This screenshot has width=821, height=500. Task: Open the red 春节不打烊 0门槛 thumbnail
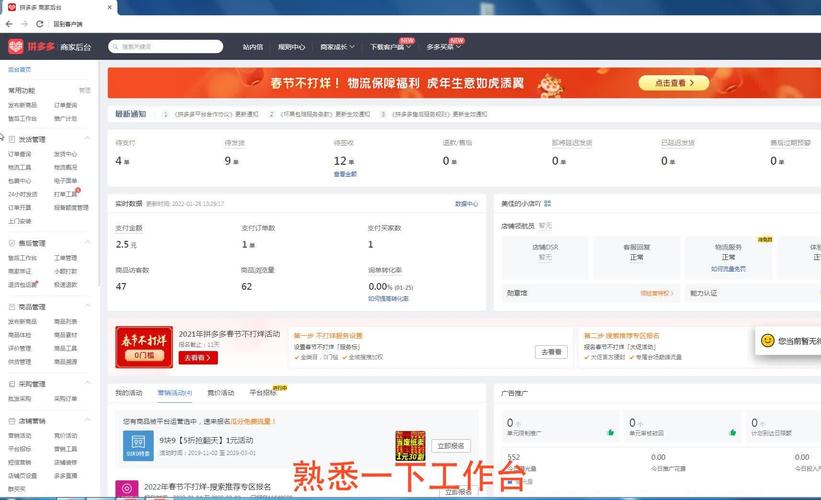[x=144, y=347]
